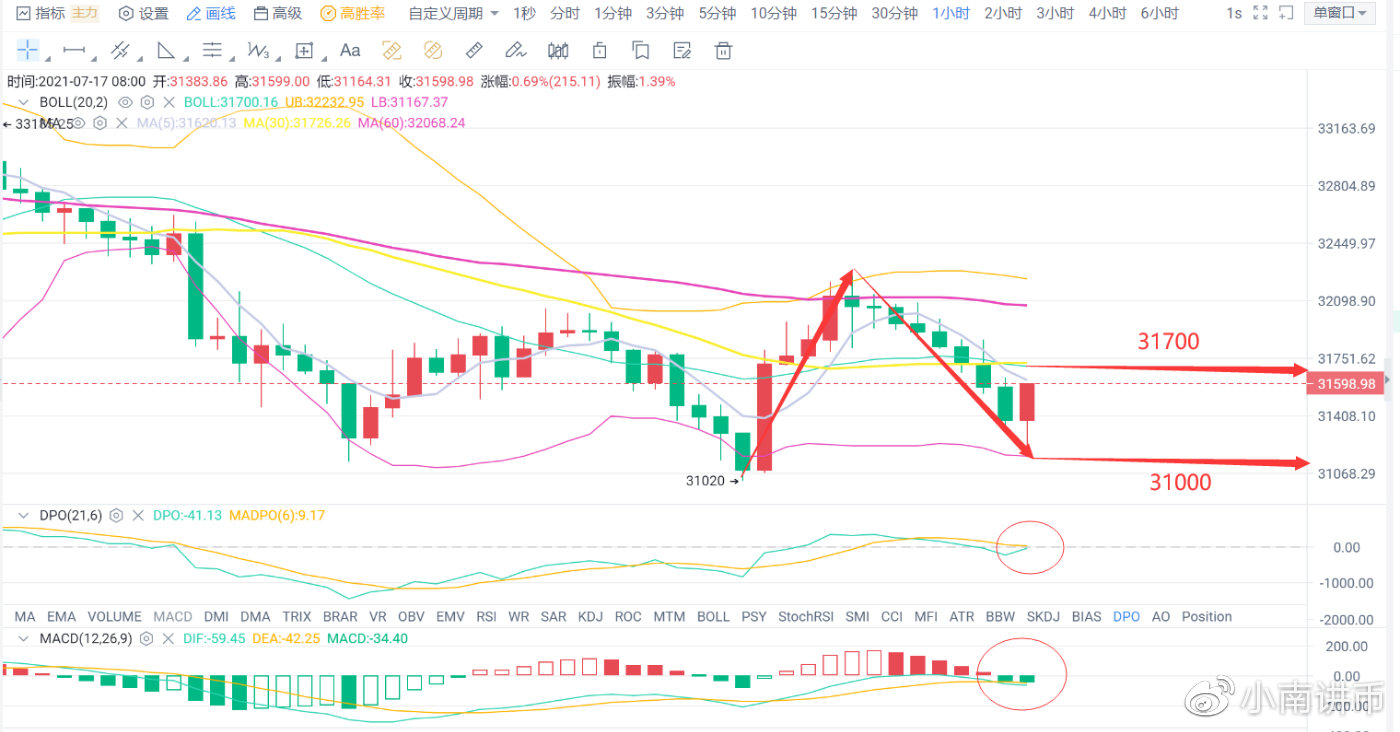
Task: Select the horizontal levels lines tool
Action: coord(212,50)
